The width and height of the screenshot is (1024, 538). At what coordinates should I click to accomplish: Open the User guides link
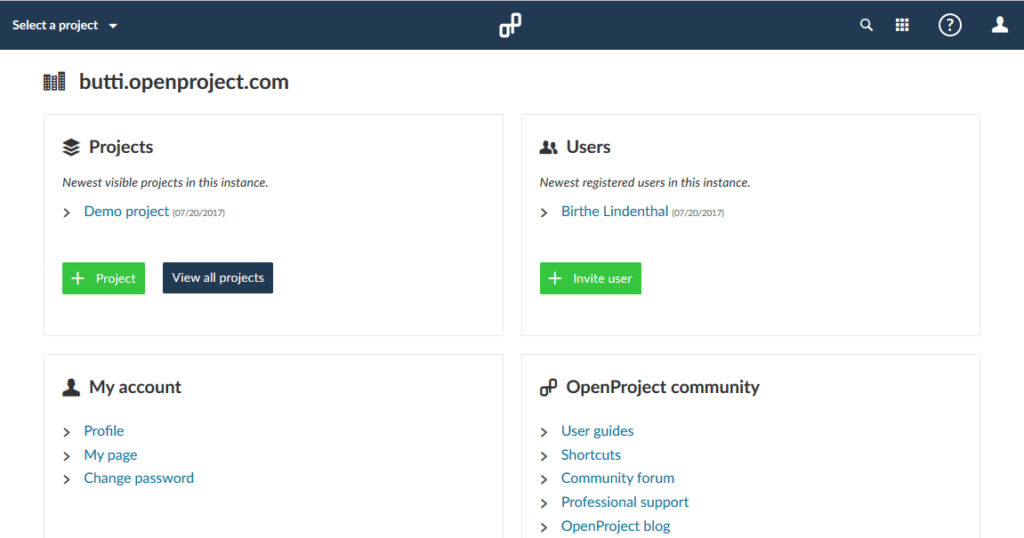597,431
